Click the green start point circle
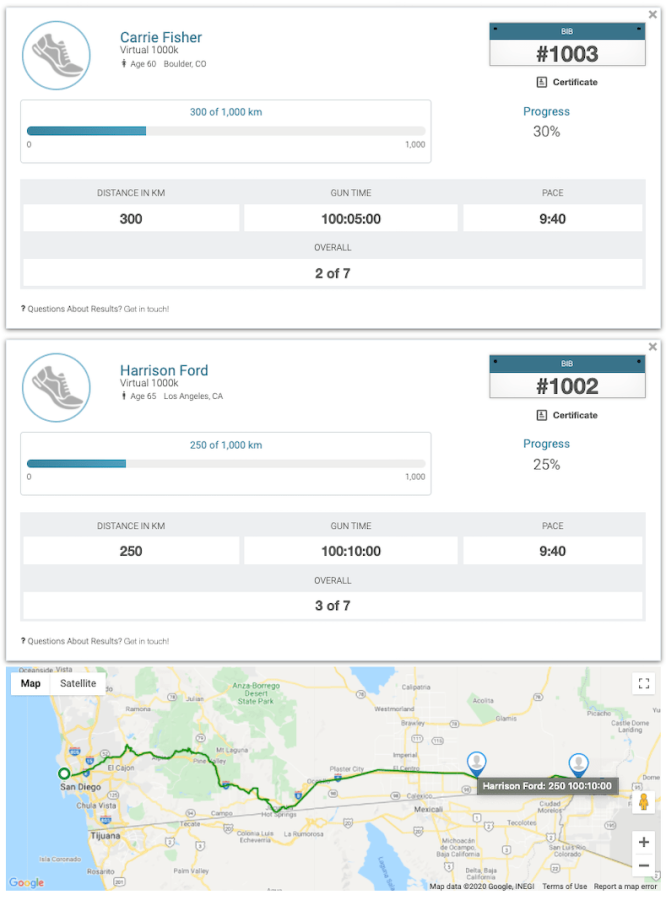Viewport: 666px width, 900px height. click(x=64, y=774)
